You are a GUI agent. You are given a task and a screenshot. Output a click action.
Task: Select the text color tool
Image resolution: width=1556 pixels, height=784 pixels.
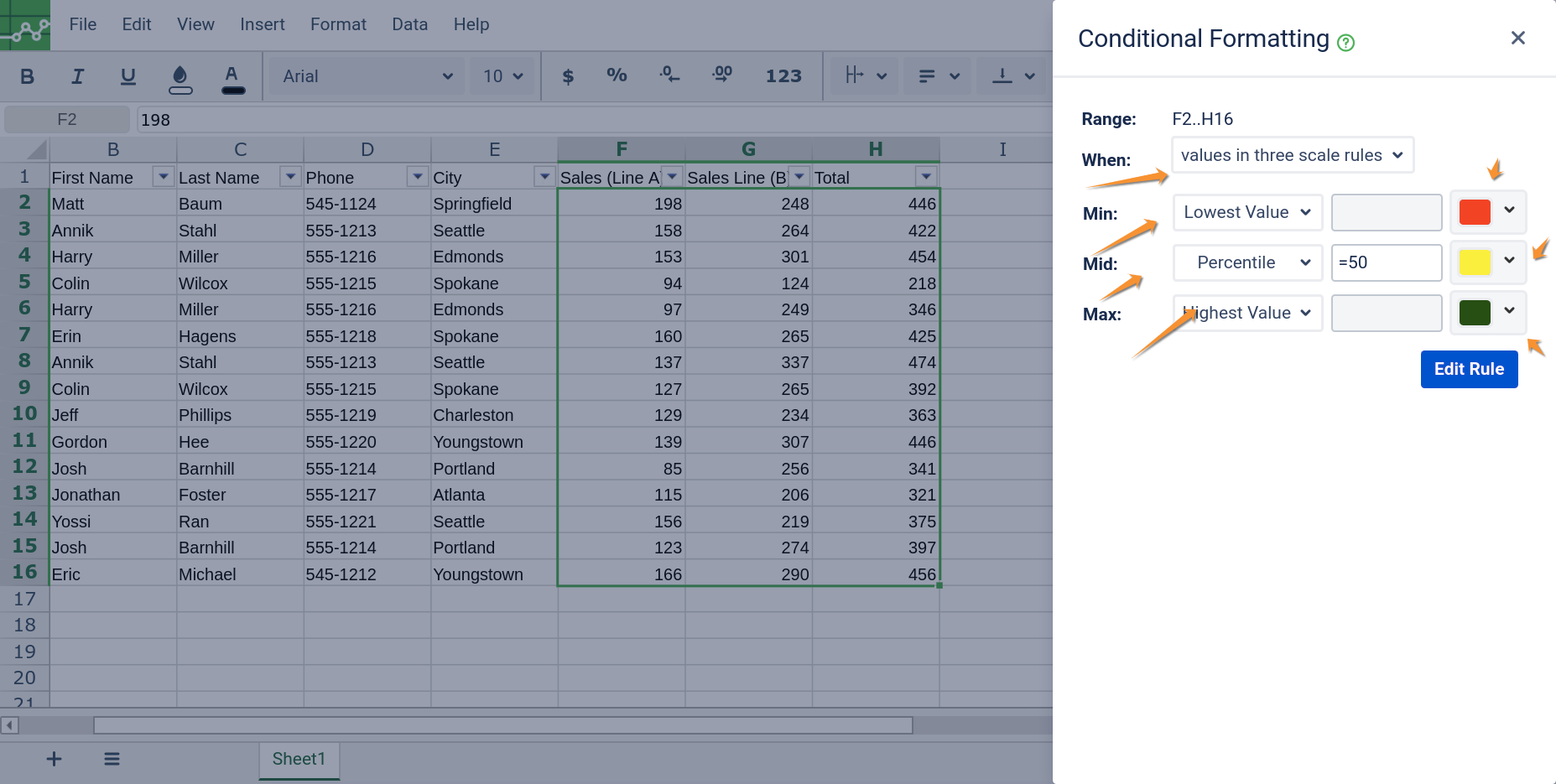click(x=232, y=77)
